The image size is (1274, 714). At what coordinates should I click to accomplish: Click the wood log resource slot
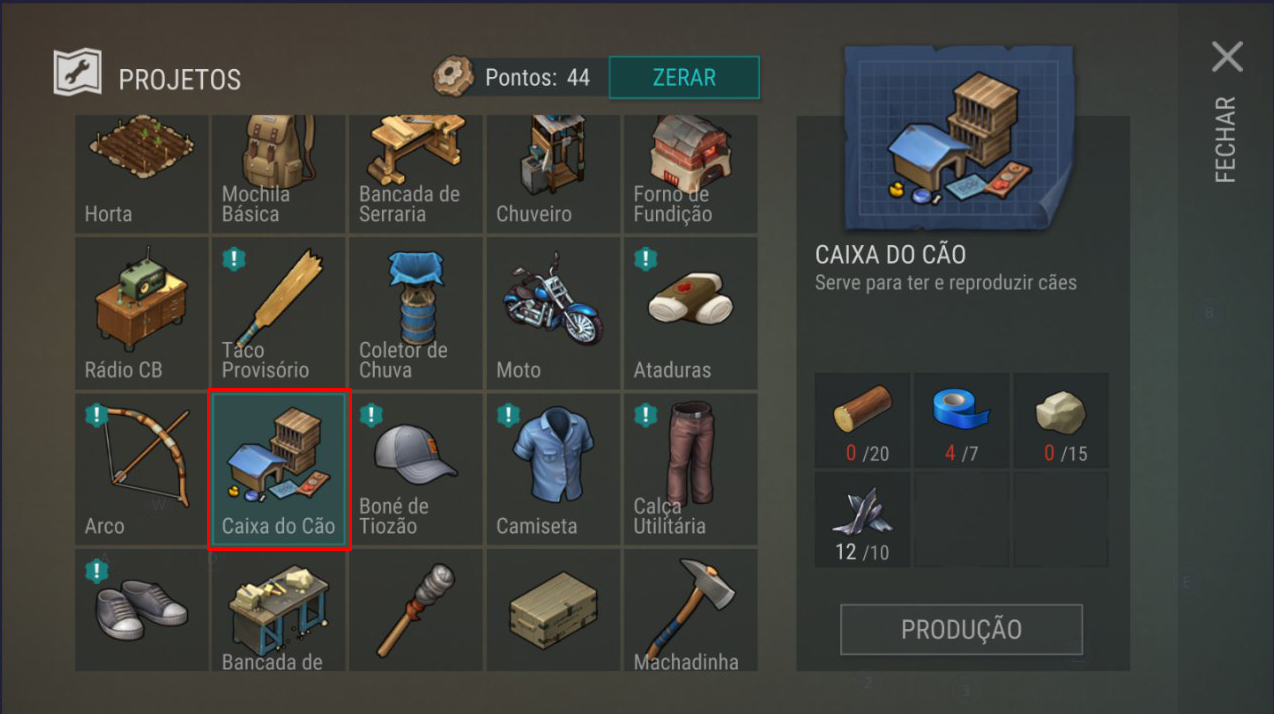click(x=862, y=420)
